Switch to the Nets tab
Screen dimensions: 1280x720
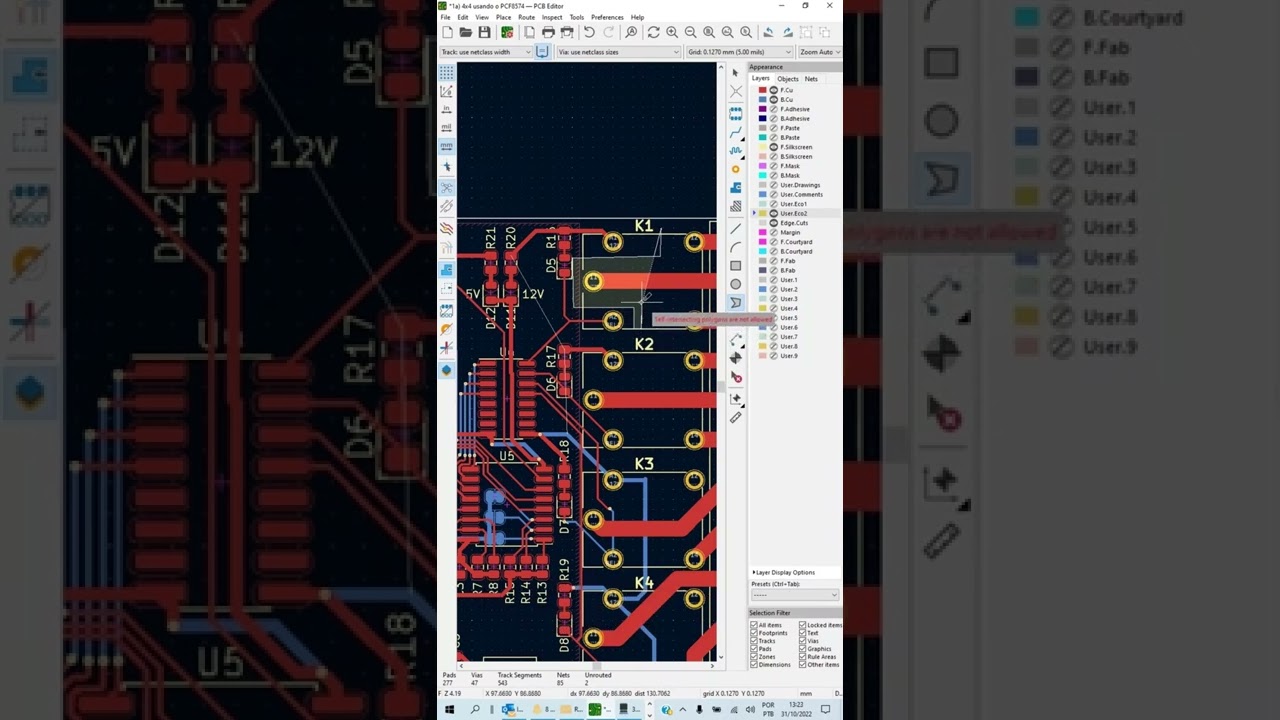point(811,79)
